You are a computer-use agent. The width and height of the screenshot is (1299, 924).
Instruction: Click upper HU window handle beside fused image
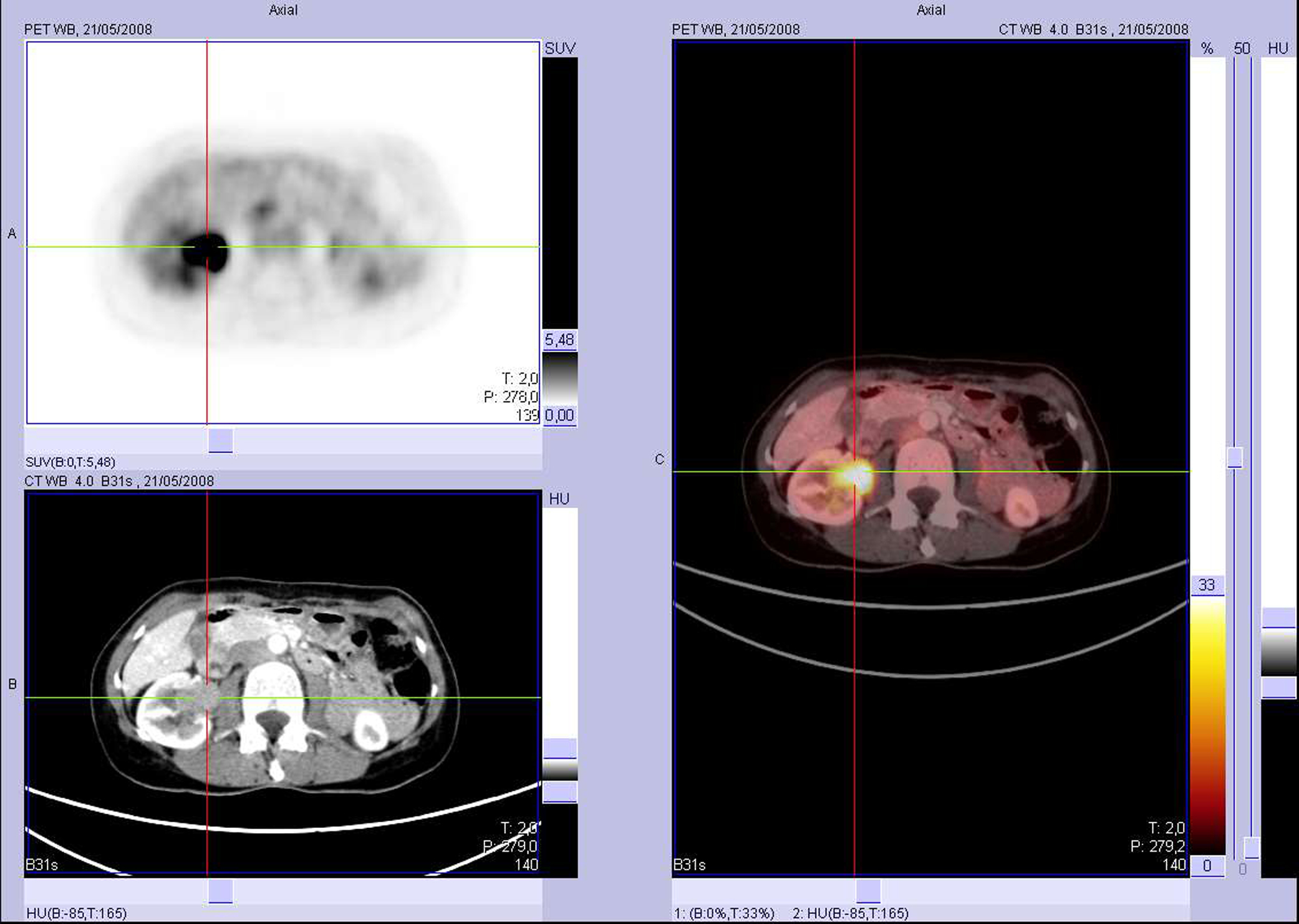pyautogui.click(x=1278, y=618)
